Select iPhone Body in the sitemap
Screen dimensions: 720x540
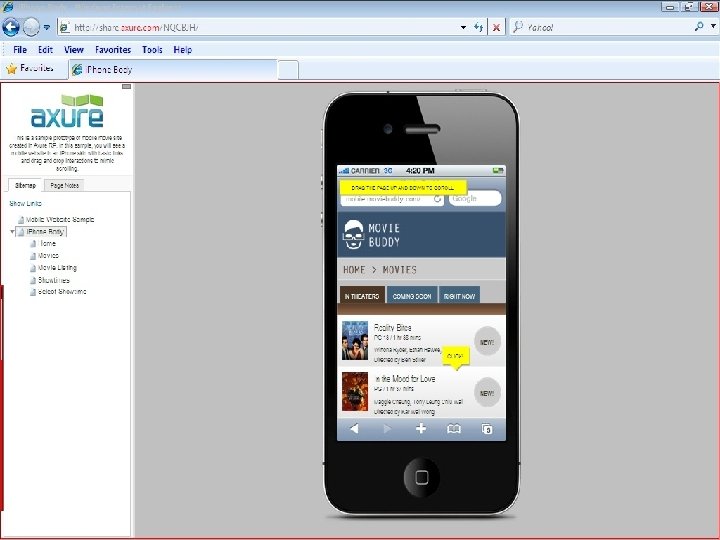coord(45,231)
